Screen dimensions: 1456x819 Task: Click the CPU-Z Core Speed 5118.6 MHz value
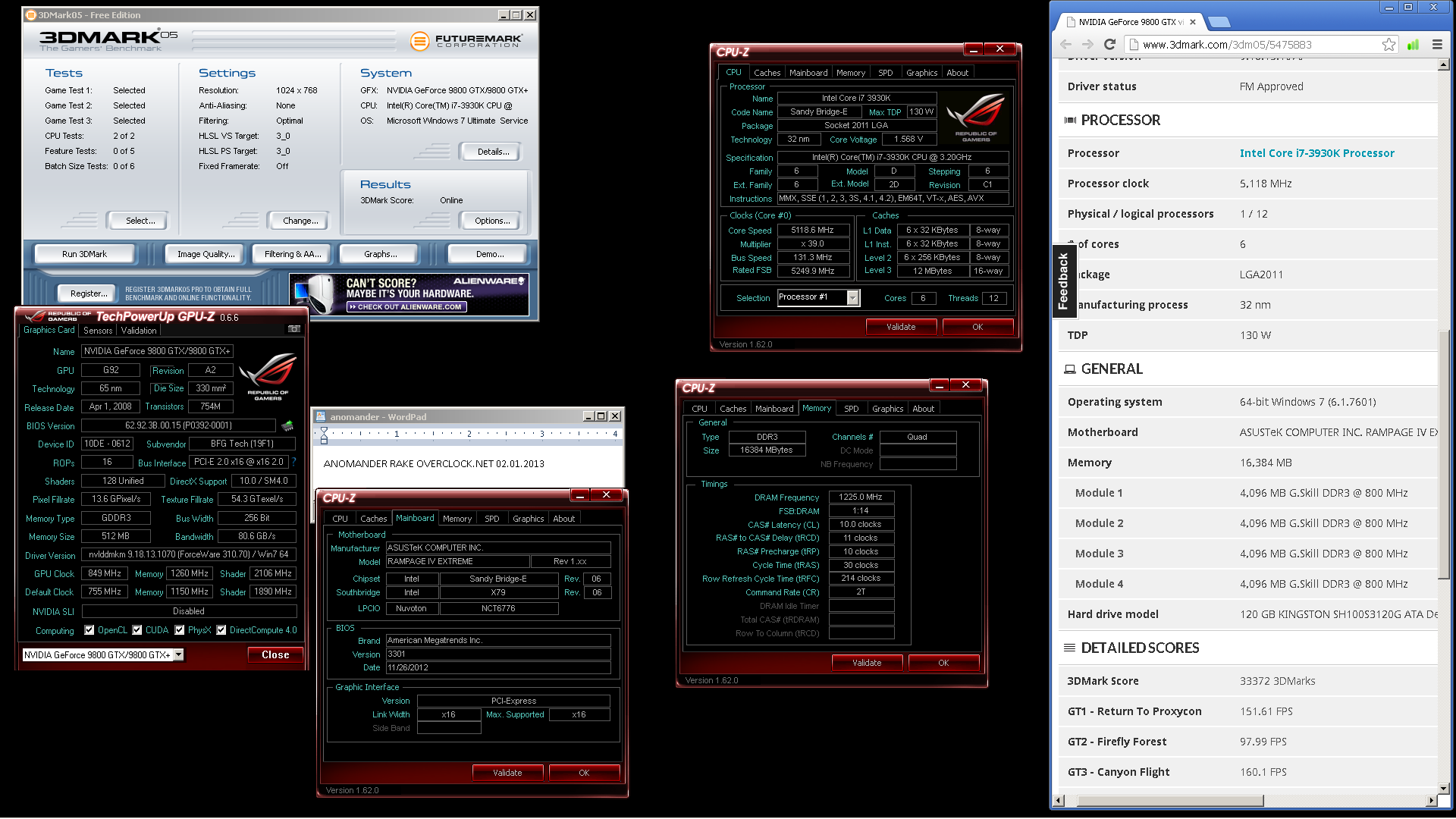pyautogui.click(x=812, y=230)
